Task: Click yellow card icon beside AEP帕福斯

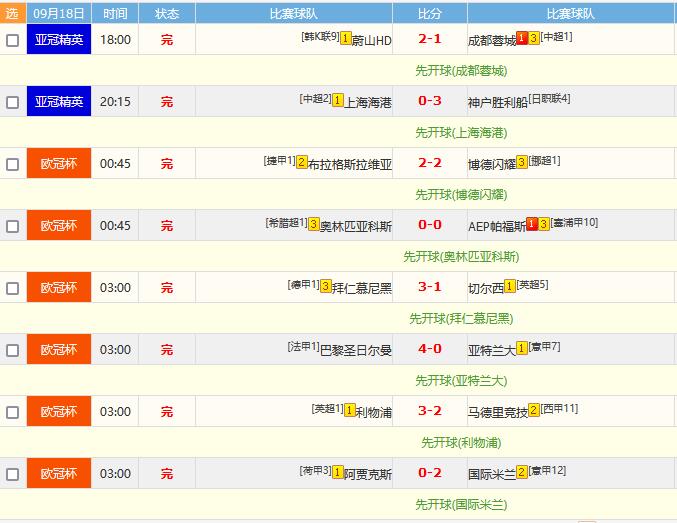Action: (544, 224)
